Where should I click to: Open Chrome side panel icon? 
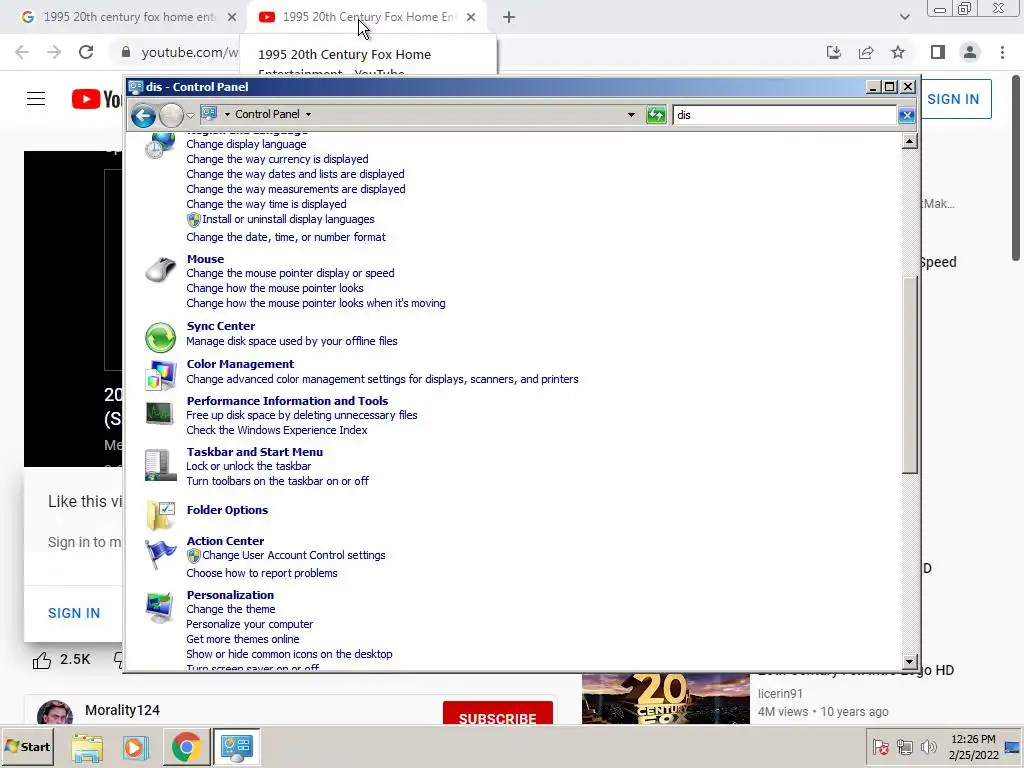(x=938, y=52)
